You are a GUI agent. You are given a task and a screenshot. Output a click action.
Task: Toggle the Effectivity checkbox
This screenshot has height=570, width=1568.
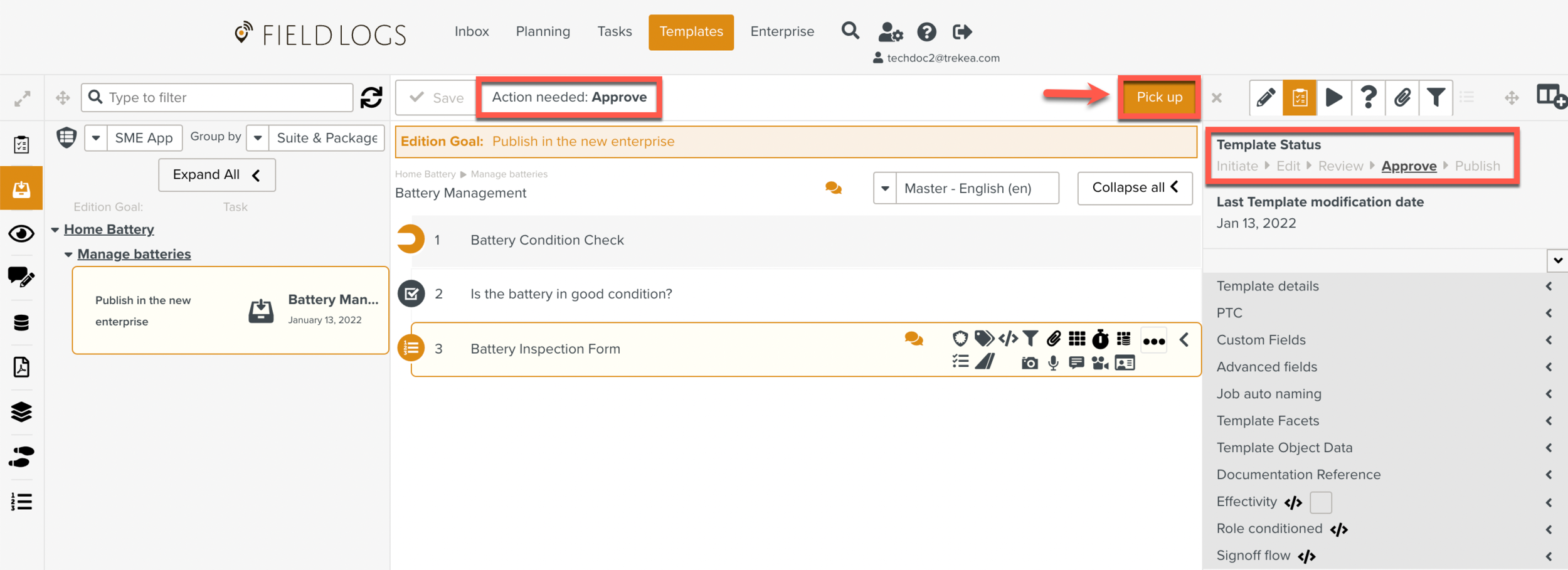tap(1320, 502)
